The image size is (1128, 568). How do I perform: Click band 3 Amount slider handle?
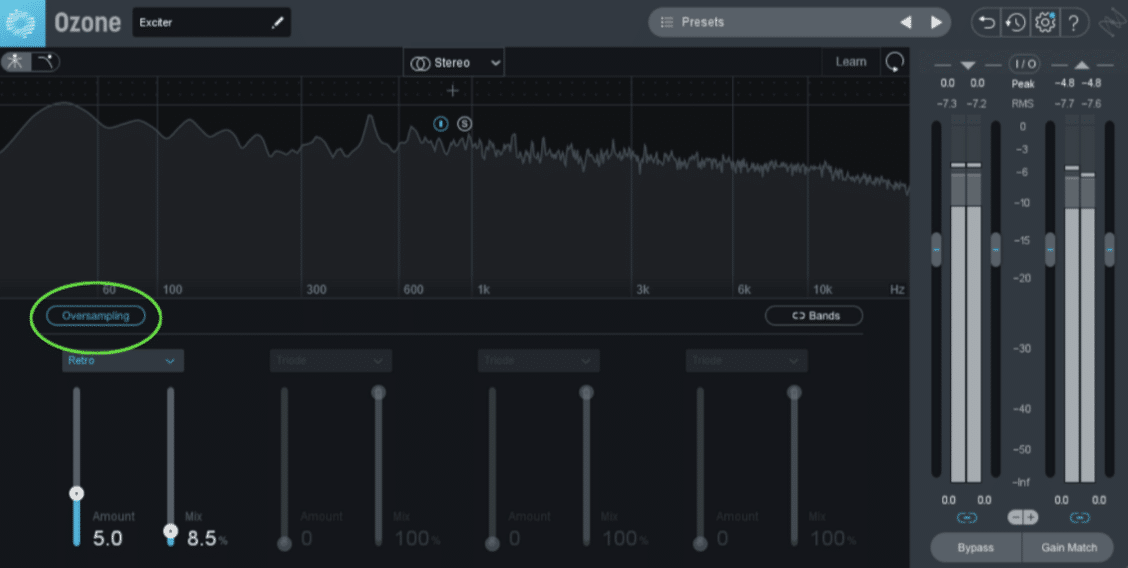(x=492, y=544)
